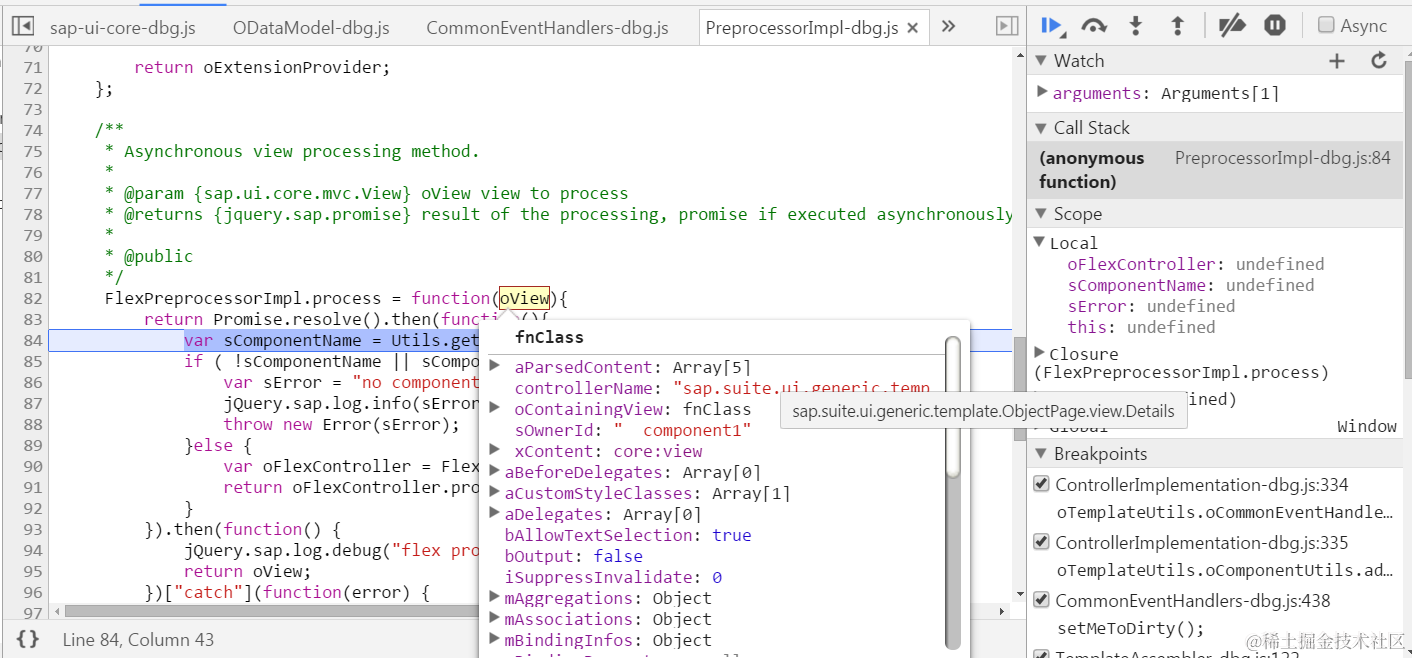
Task: Uncheck ControllerImplementation-dbg.js:334 breakpoint
Action: (1041, 484)
